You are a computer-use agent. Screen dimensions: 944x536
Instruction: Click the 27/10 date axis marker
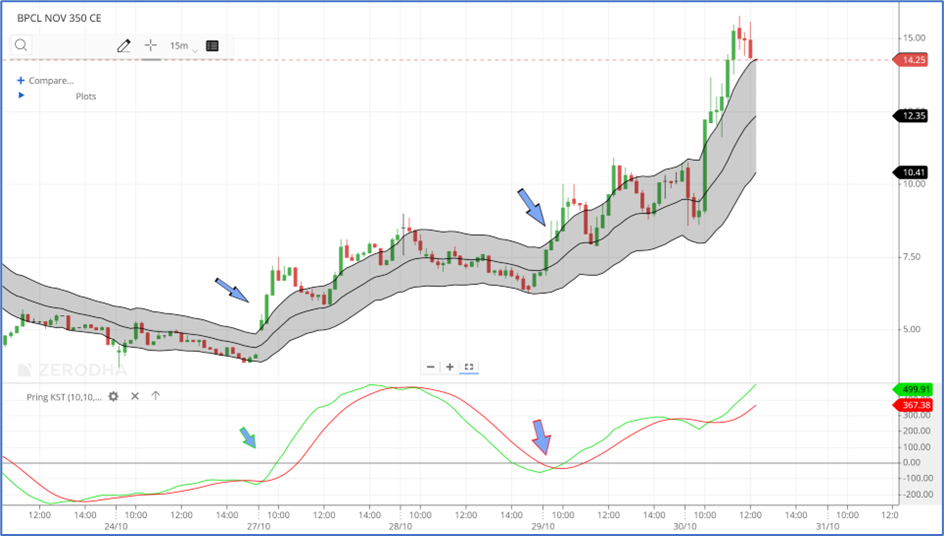coord(258,526)
